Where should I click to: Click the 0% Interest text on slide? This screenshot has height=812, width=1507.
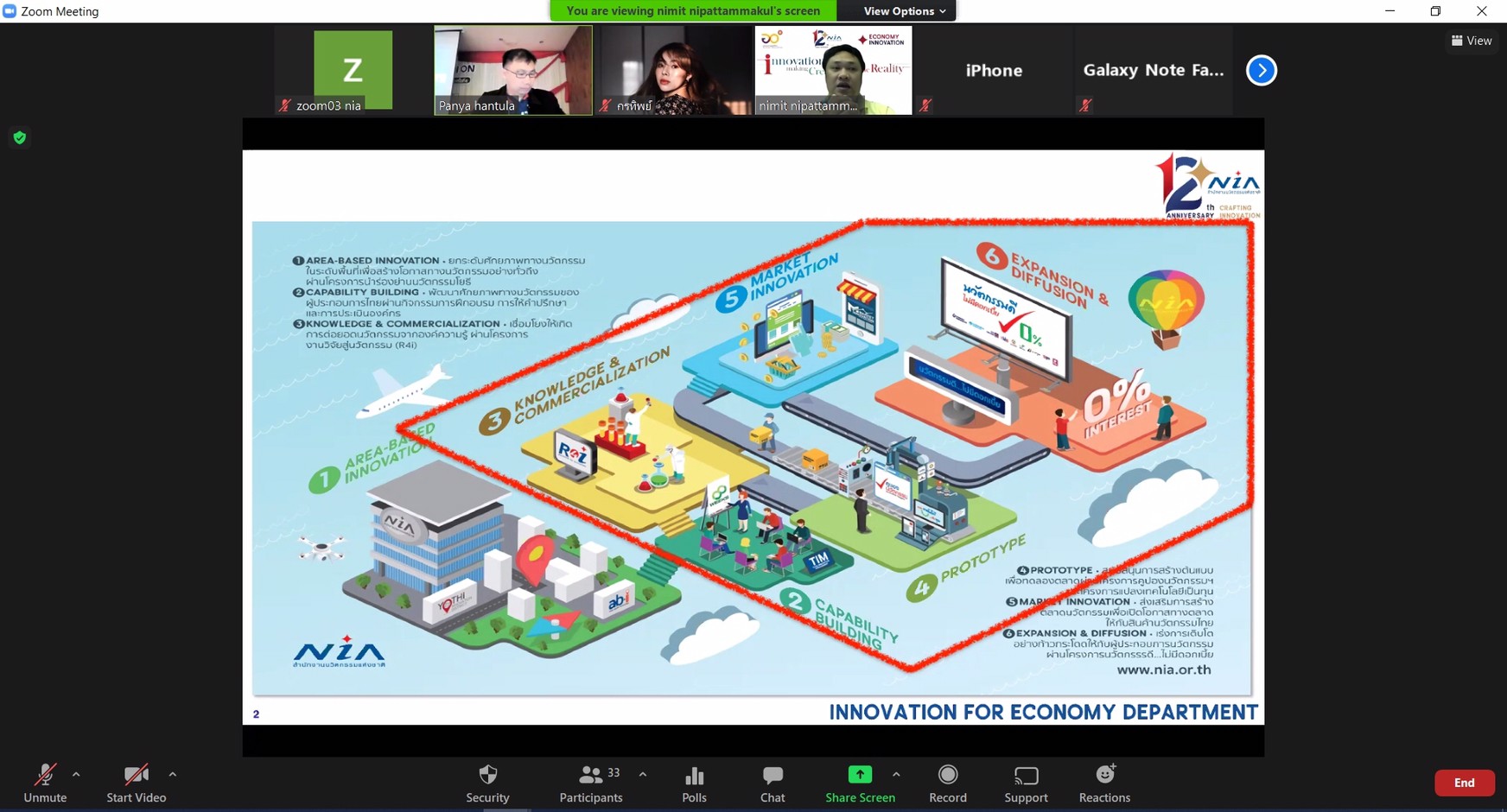click(1117, 404)
